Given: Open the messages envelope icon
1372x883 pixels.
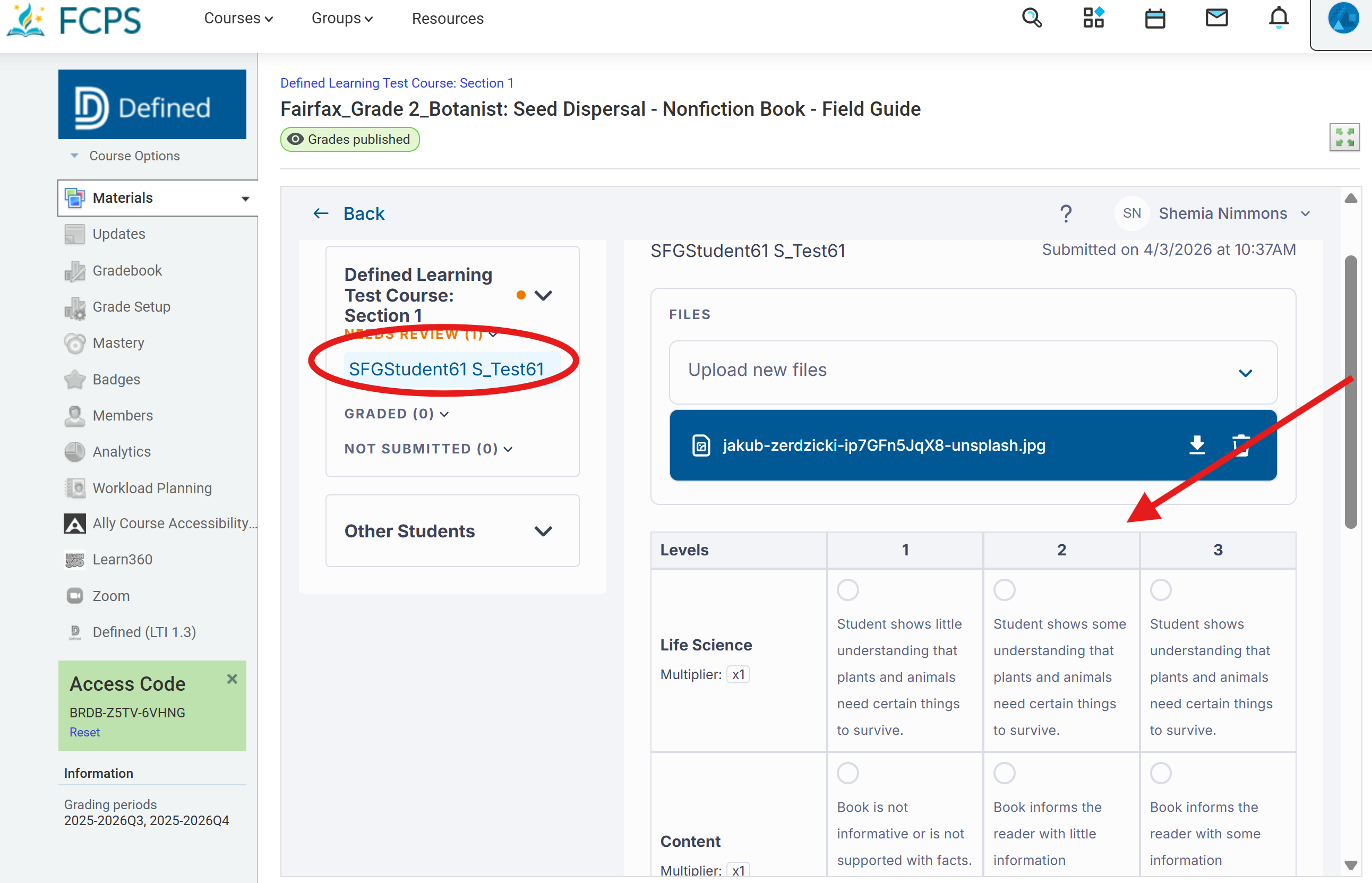Looking at the screenshot, I should coord(1216,19).
